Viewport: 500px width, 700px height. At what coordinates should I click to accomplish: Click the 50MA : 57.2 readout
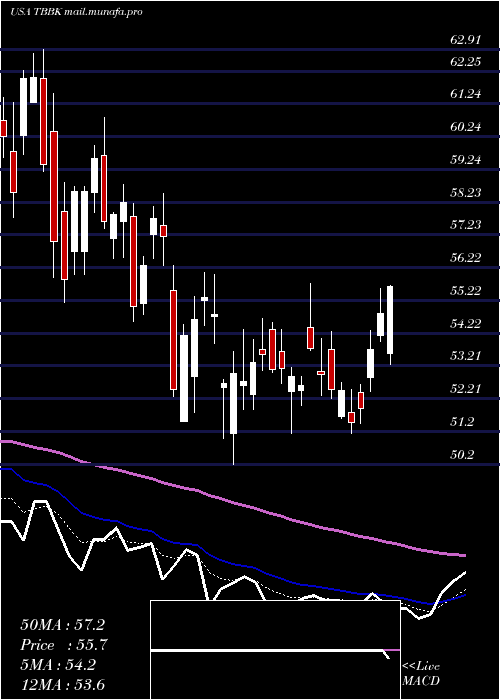tap(62, 625)
